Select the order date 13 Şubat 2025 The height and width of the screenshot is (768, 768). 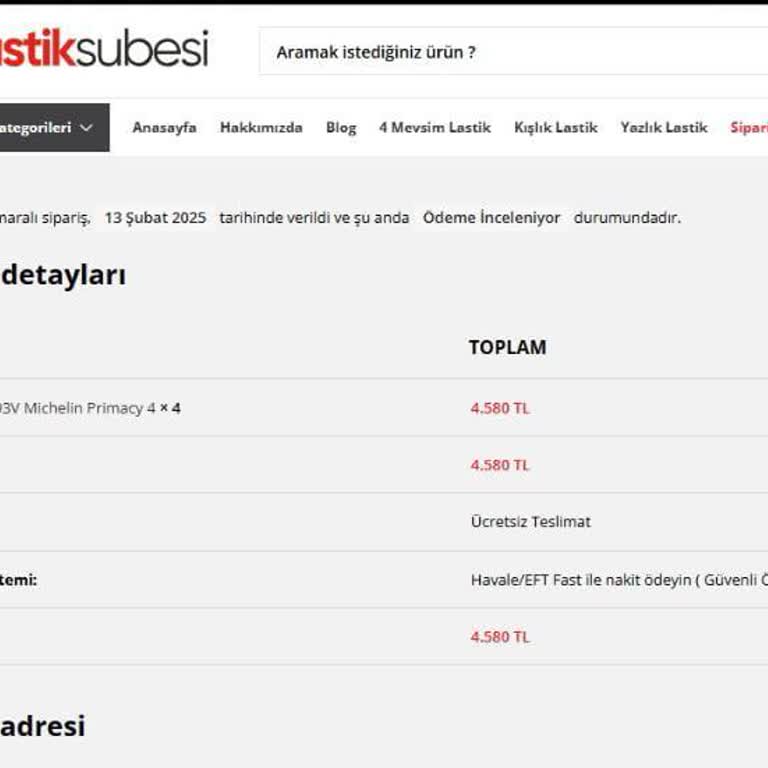(x=155, y=217)
